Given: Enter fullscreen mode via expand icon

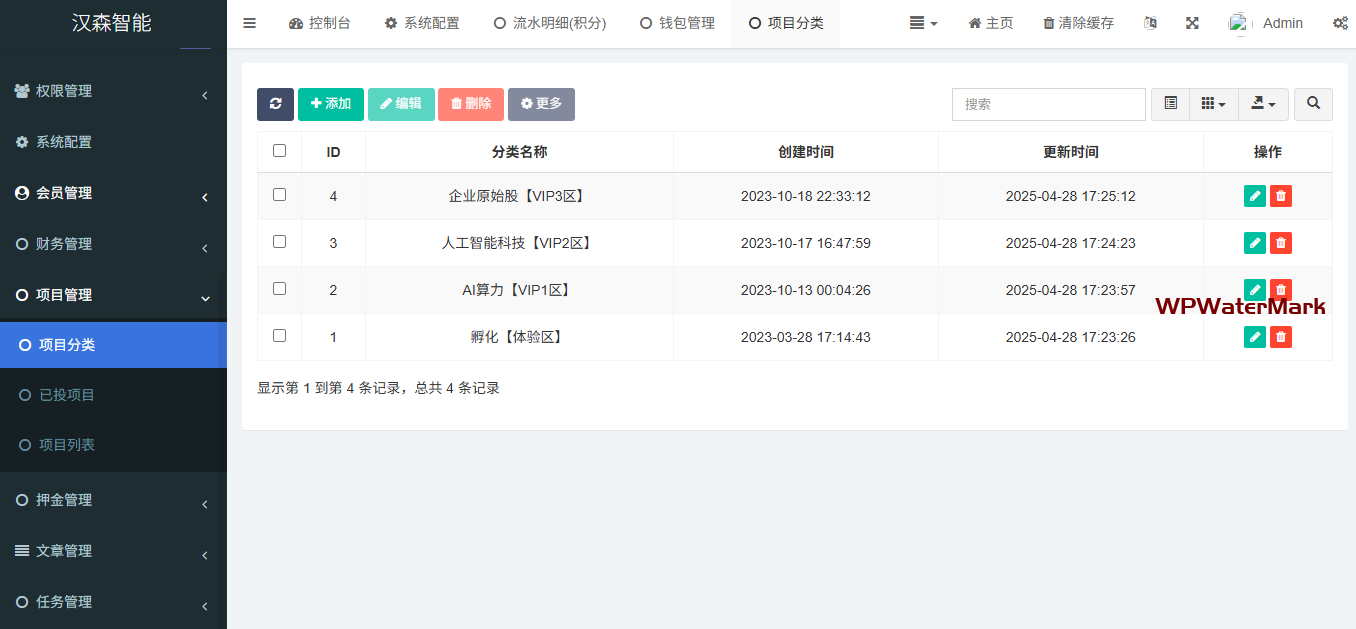Looking at the screenshot, I should coord(1192,23).
